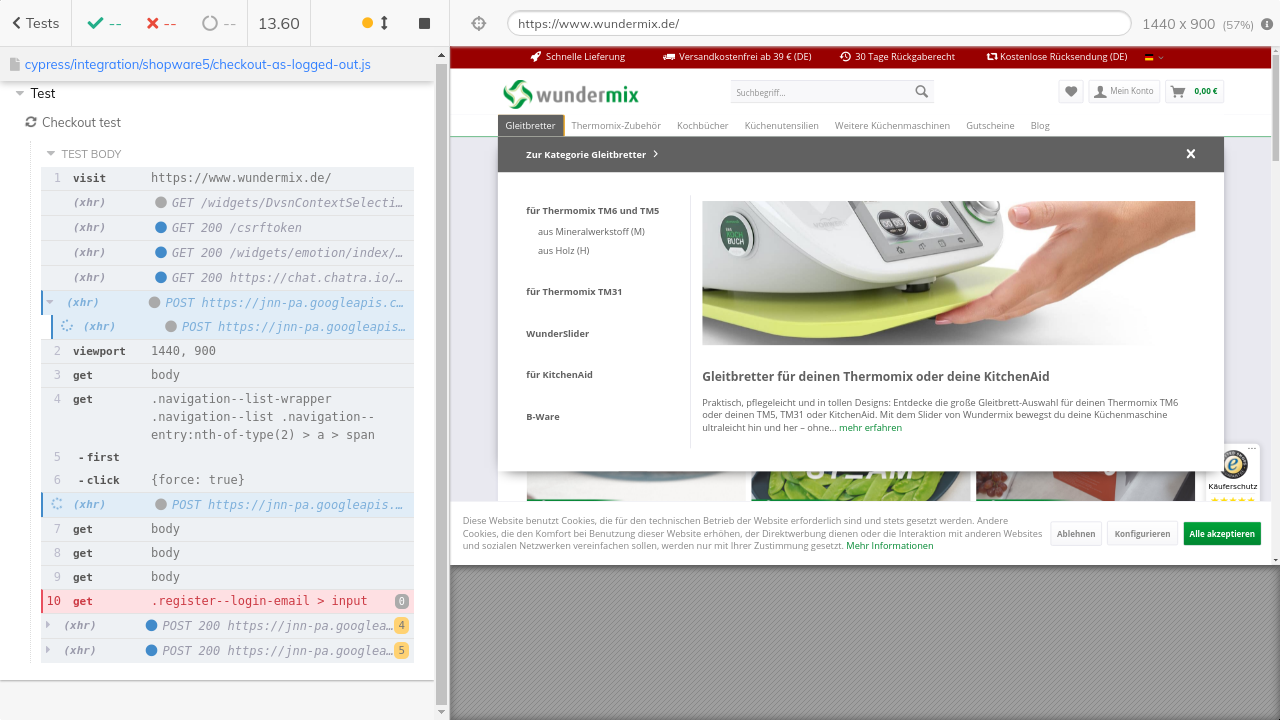Toggle auto-scrolling in the command log

(375, 23)
